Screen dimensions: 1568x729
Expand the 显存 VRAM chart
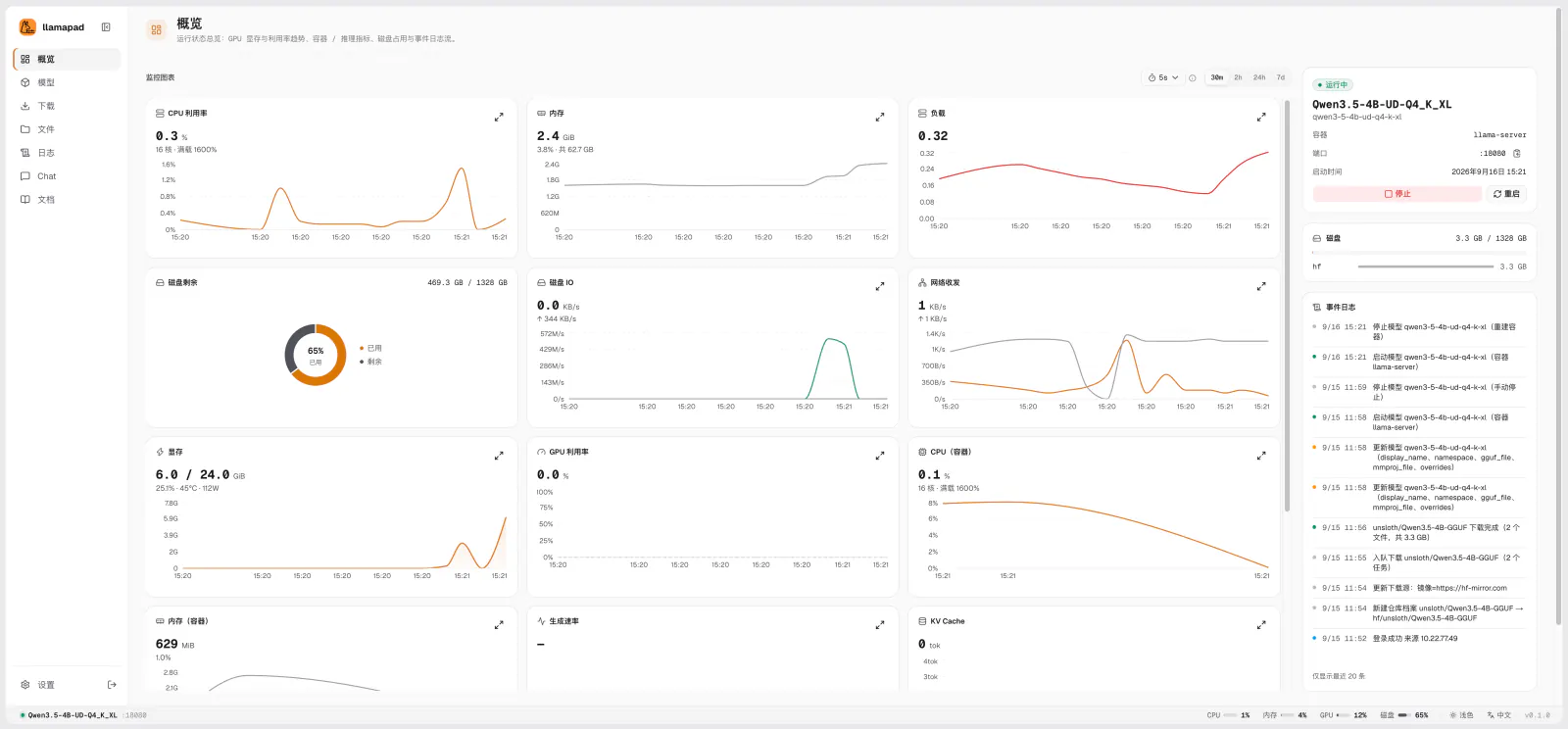[499, 456]
